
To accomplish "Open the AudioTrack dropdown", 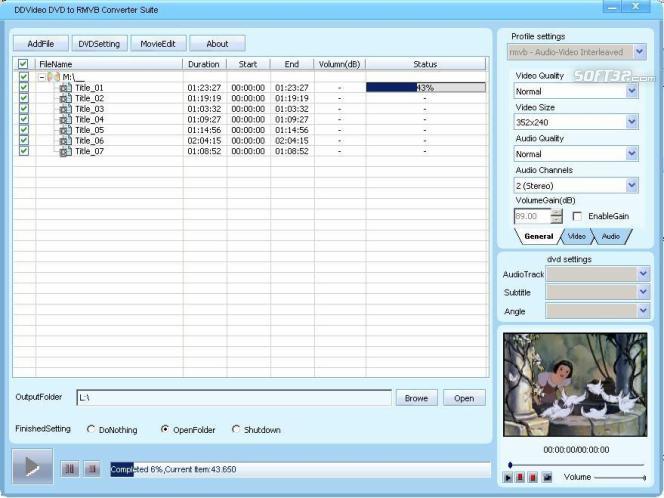I will pyautogui.click(x=643, y=274).
